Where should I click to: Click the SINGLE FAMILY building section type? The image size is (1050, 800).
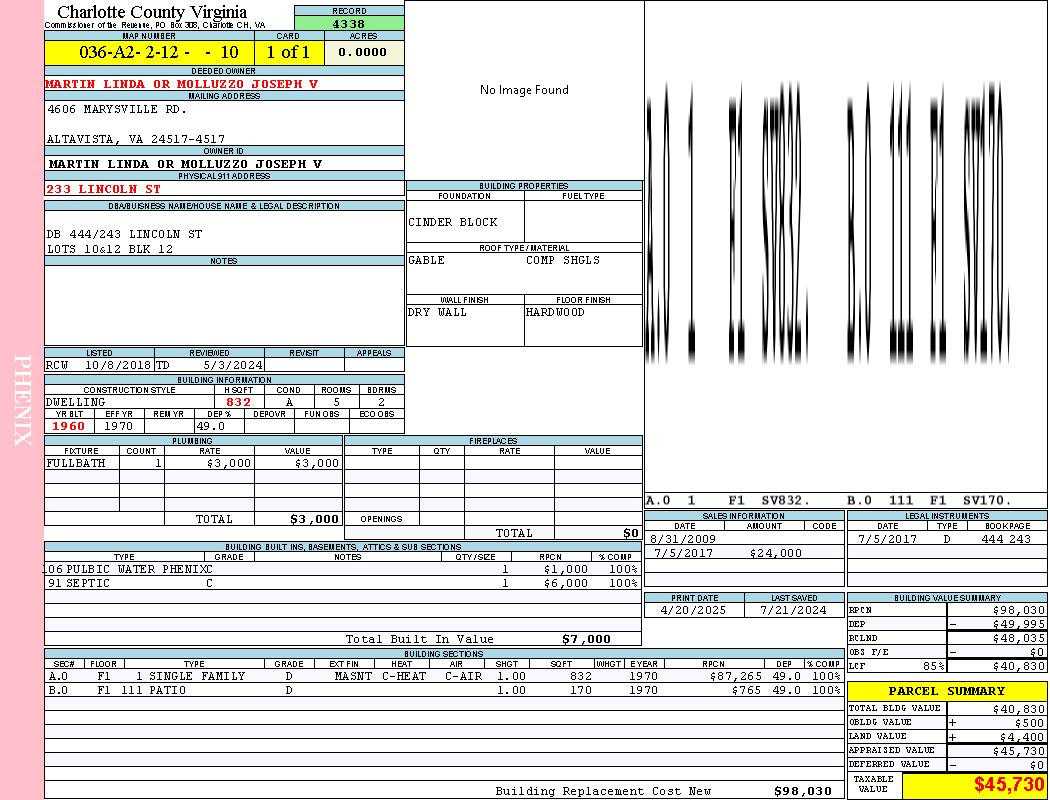(197, 676)
